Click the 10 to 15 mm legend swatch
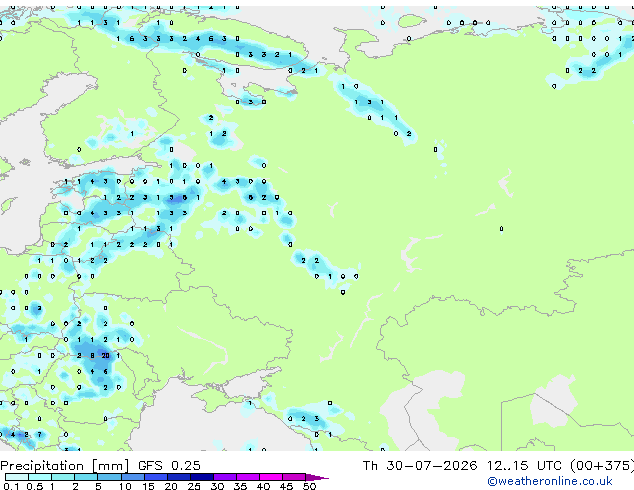This screenshot has height=490, width=634. 132,477
